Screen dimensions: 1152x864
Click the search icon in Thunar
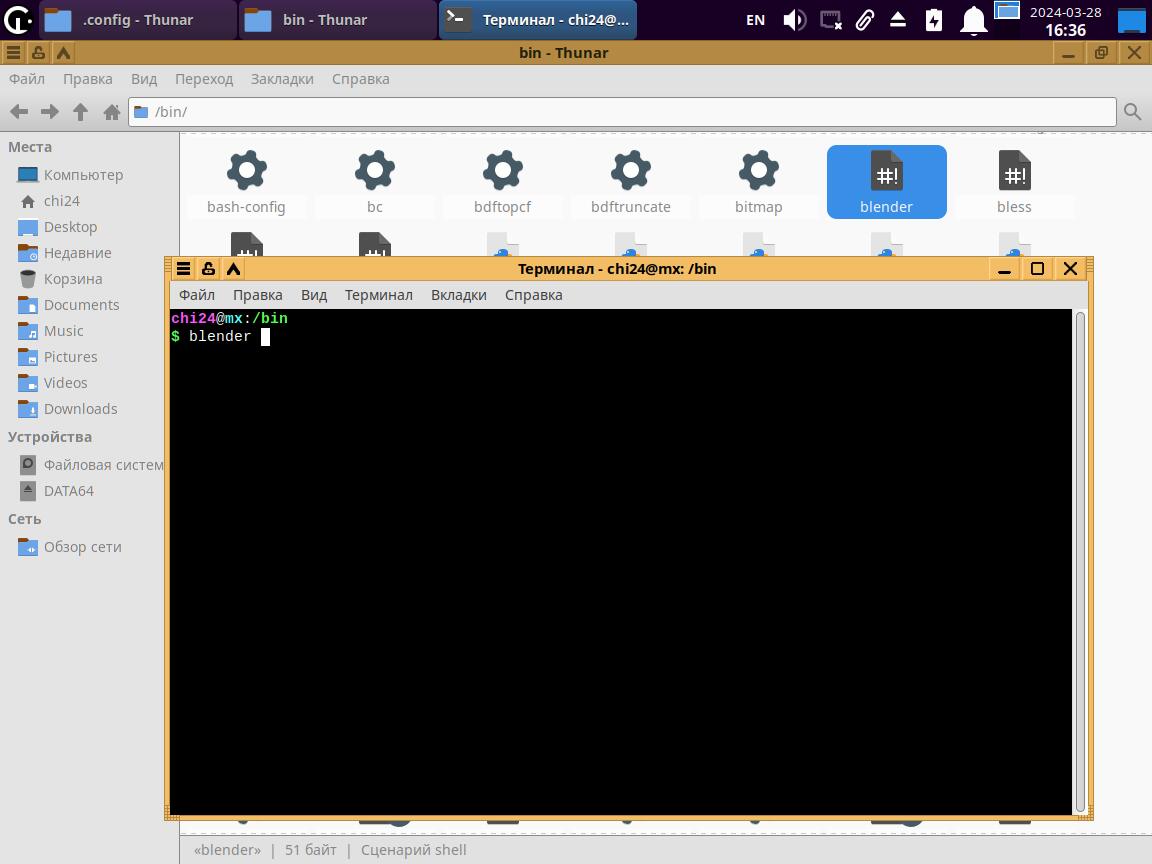point(1132,112)
